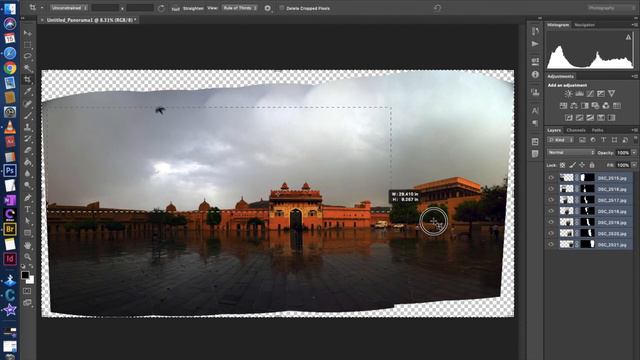Add a Brightness/Contrast adjustment
The height and width of the screenshot is (360, 640).
(568, 93)
